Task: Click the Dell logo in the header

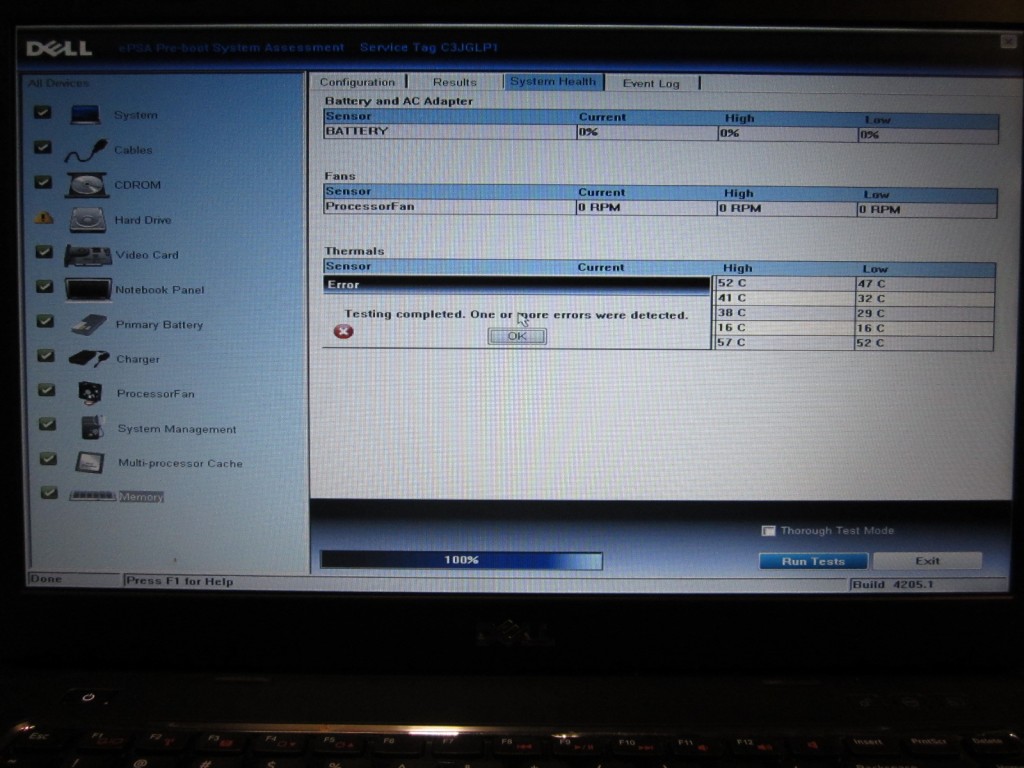Action: 59,48
